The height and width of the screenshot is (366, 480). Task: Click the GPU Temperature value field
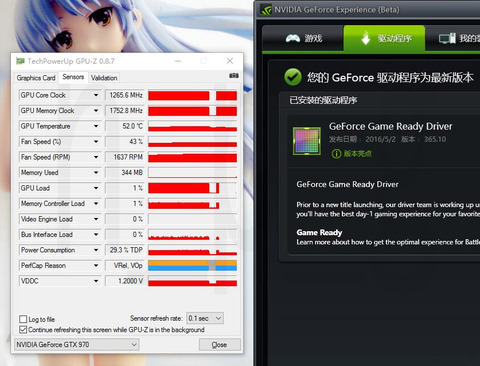[x=125, y=126]
